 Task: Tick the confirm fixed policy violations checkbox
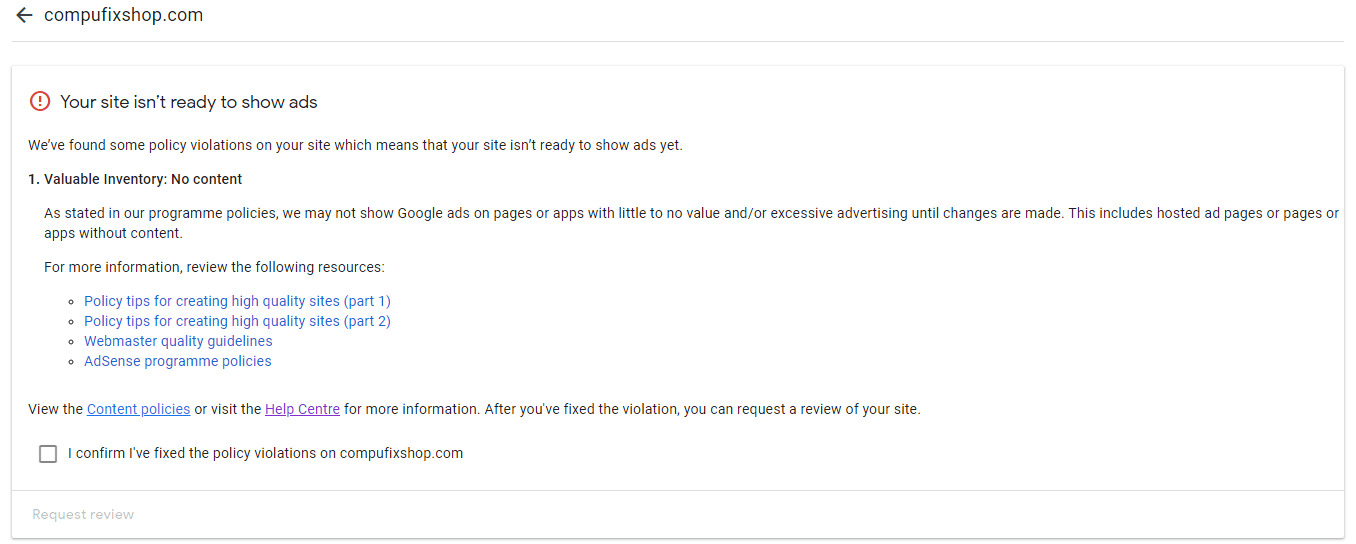pos(48,454)
